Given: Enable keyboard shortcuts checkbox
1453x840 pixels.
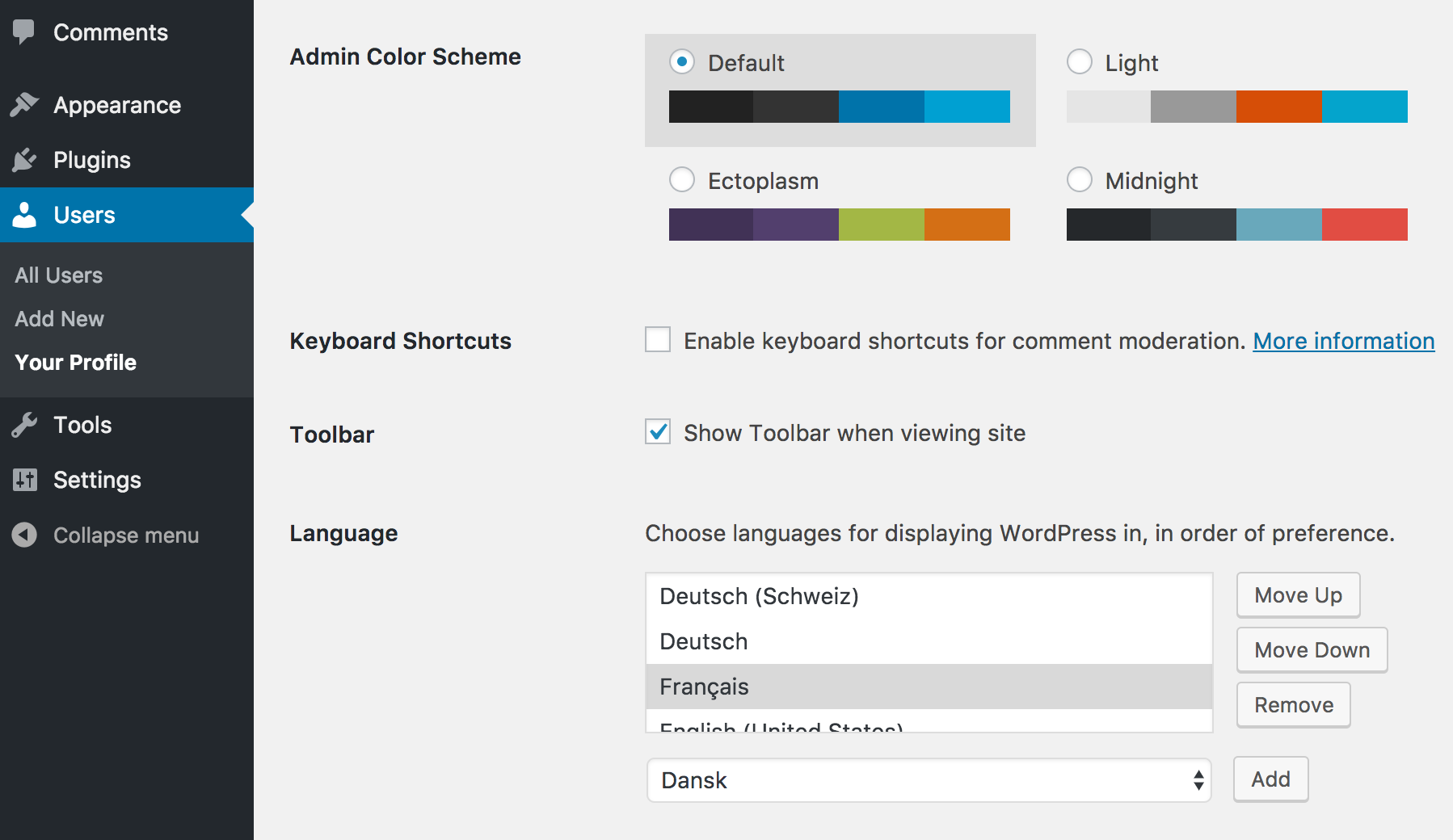Looking at the screenshot, I should 658,340.
